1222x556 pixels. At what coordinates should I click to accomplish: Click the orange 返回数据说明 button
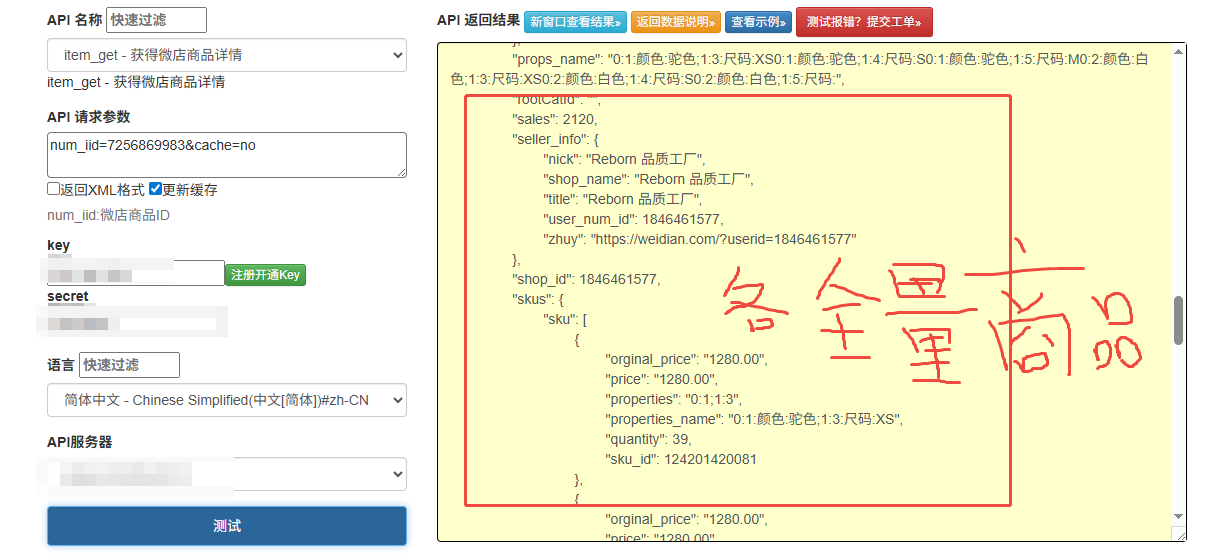(x=676, y=22)
